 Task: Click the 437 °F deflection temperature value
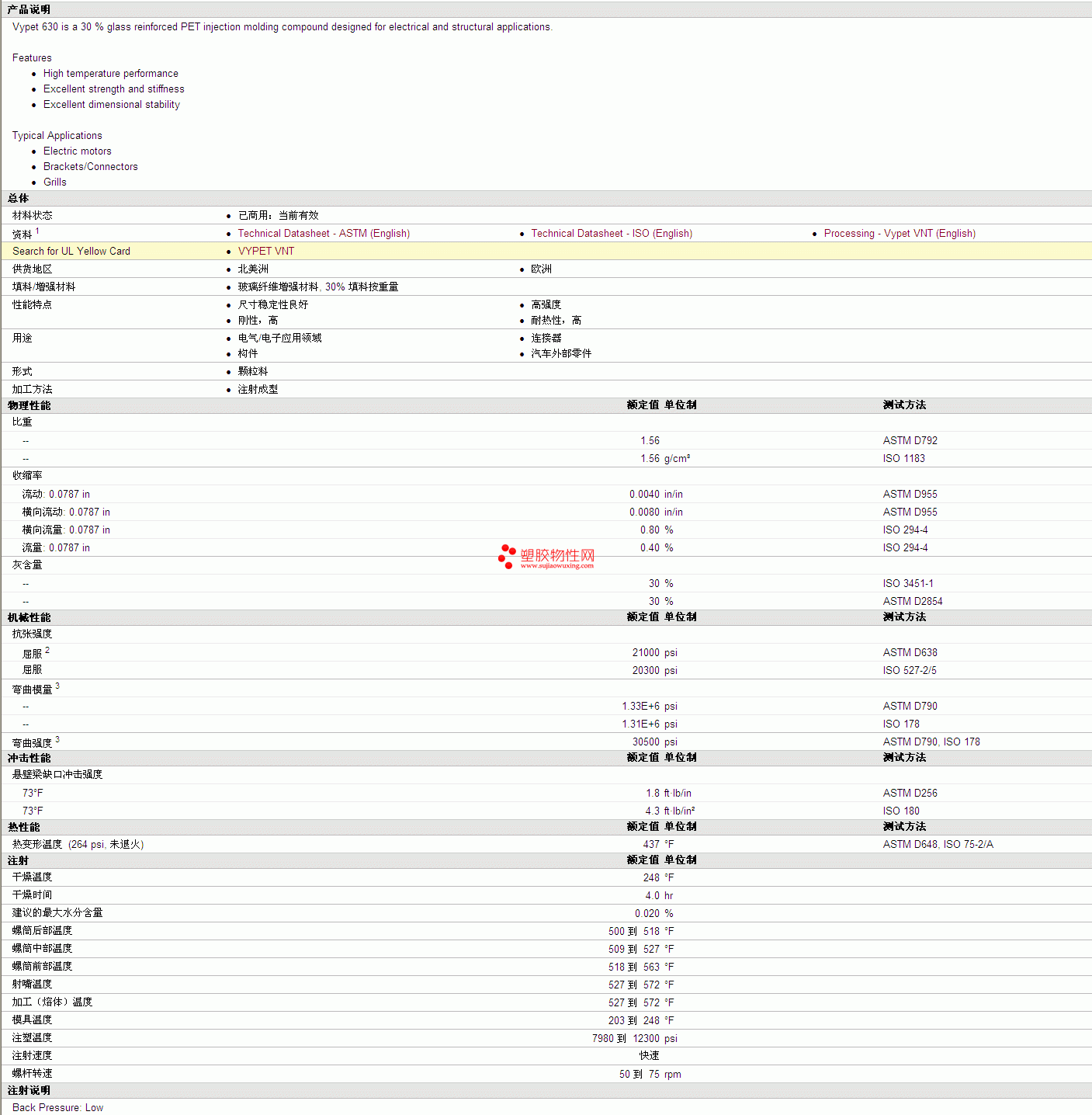(658, 845)
